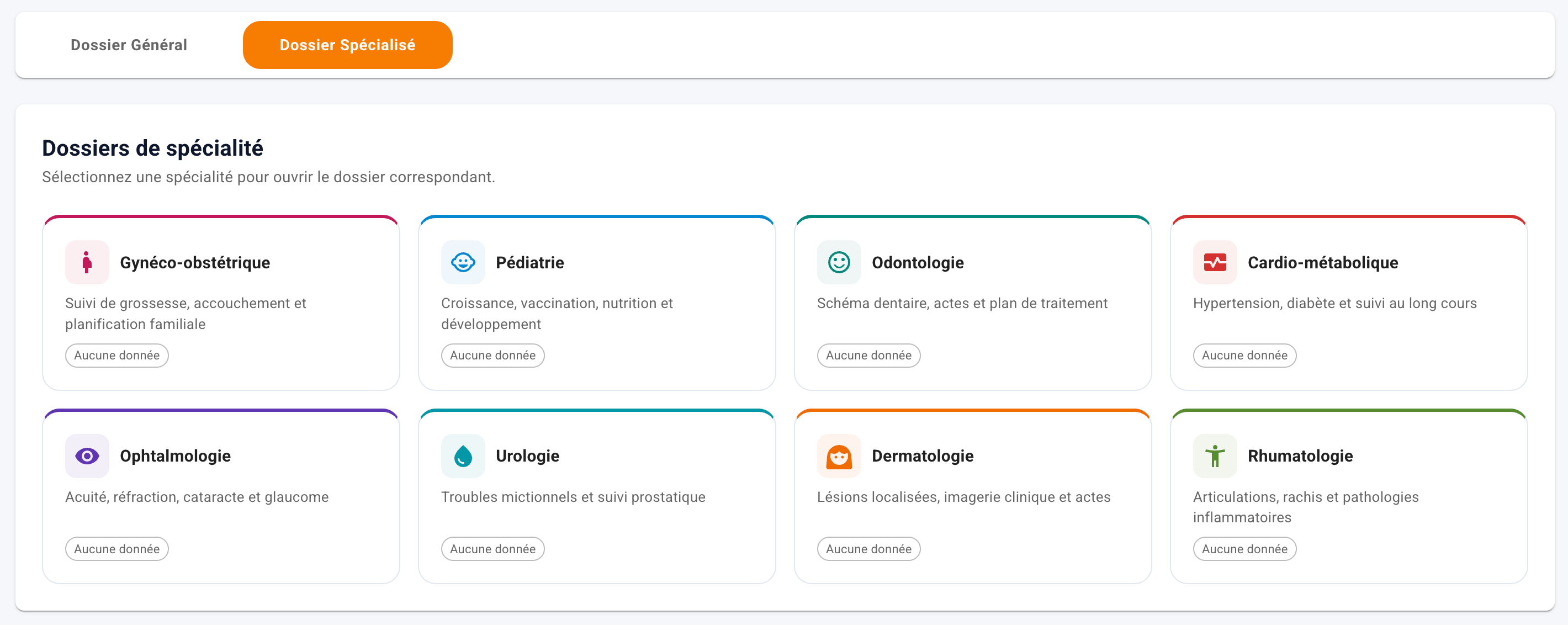1568x625 pixels.
Task: Switch to the Dossier Général tab
Action: [129, 45]
